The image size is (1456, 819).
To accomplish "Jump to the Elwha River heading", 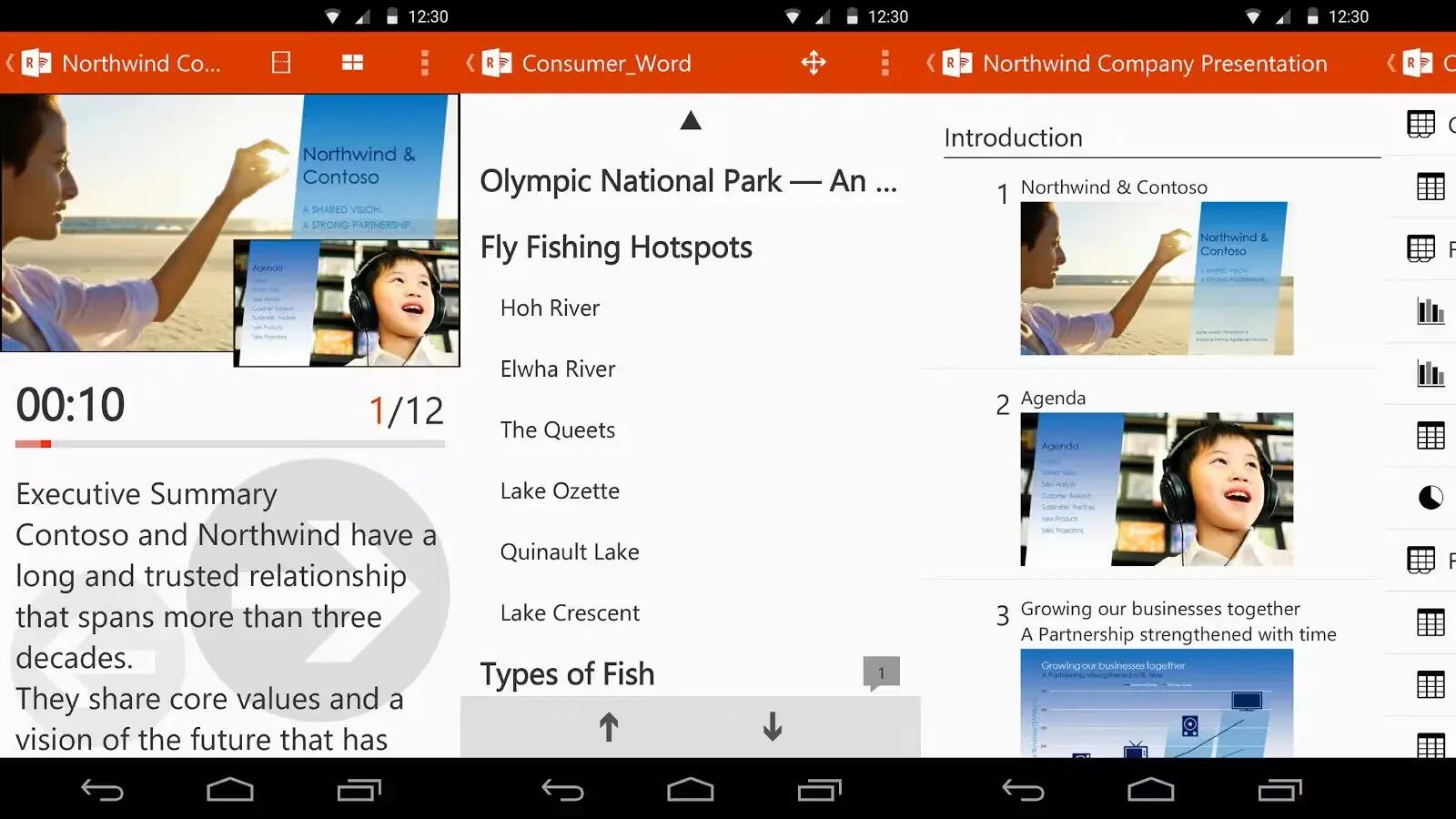I will [x=558, y=369].
